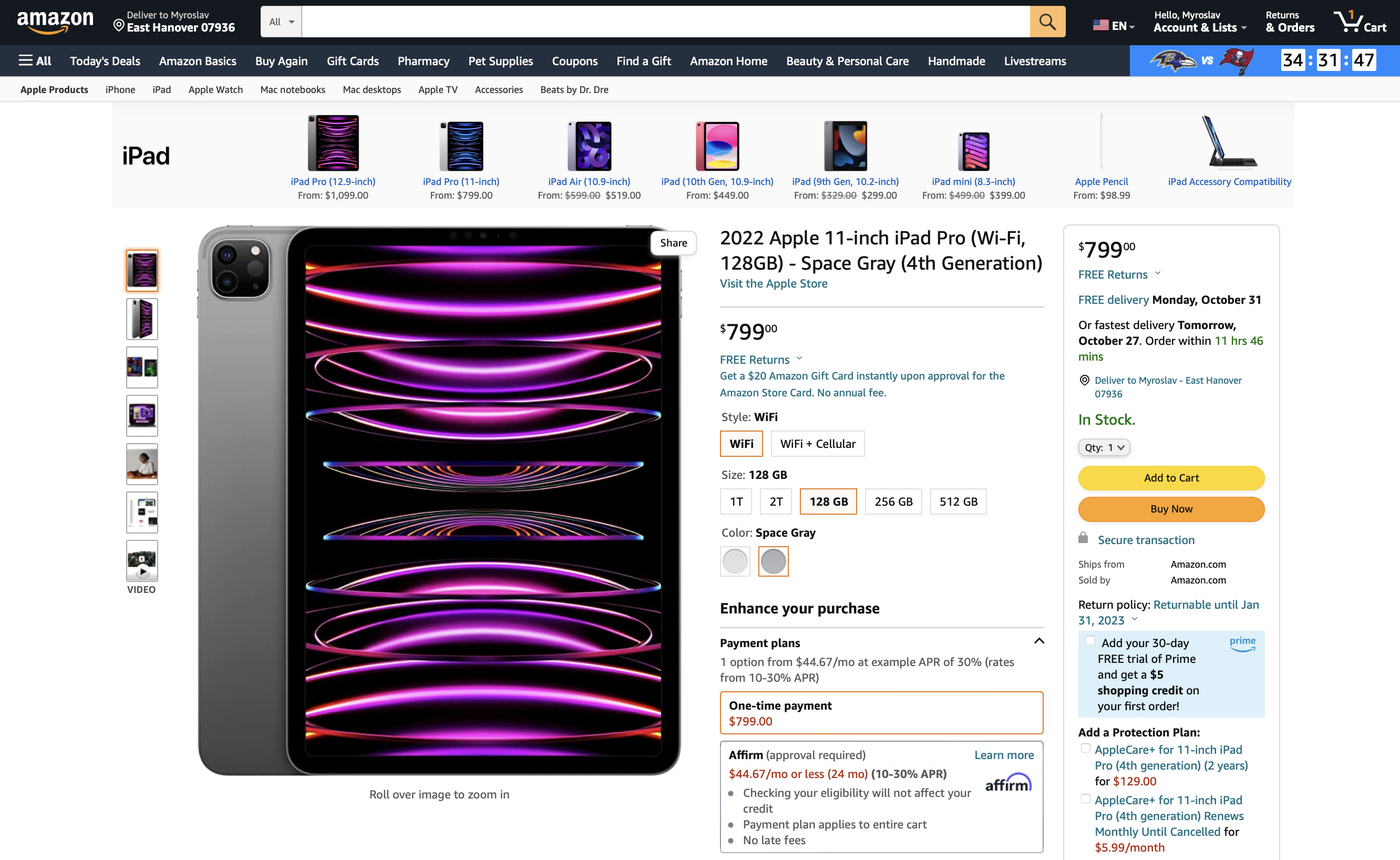The height and width of the screenshot is (860, 1400).
Task: Click the Amazon logo
Action: click(55, 22)
